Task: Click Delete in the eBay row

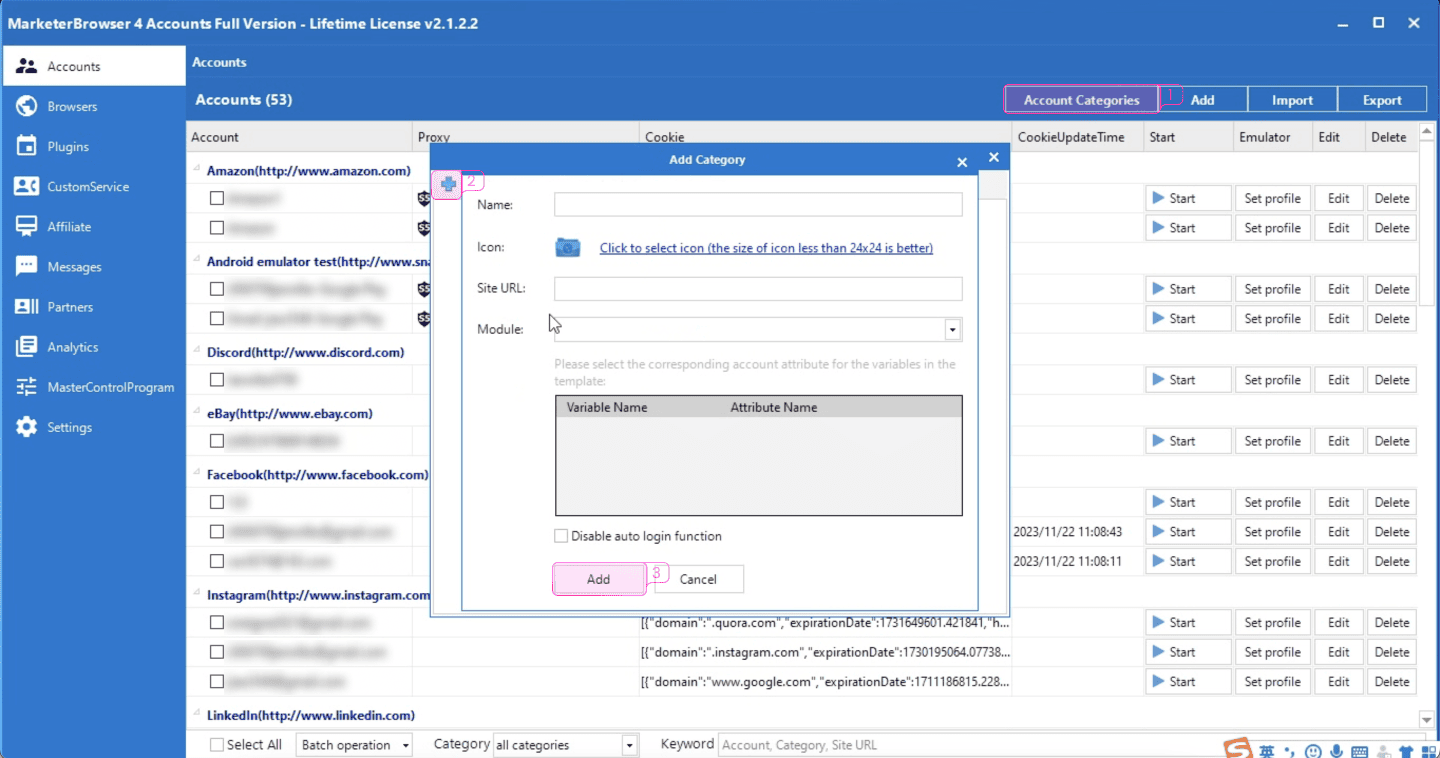Action: point(1391,441)
